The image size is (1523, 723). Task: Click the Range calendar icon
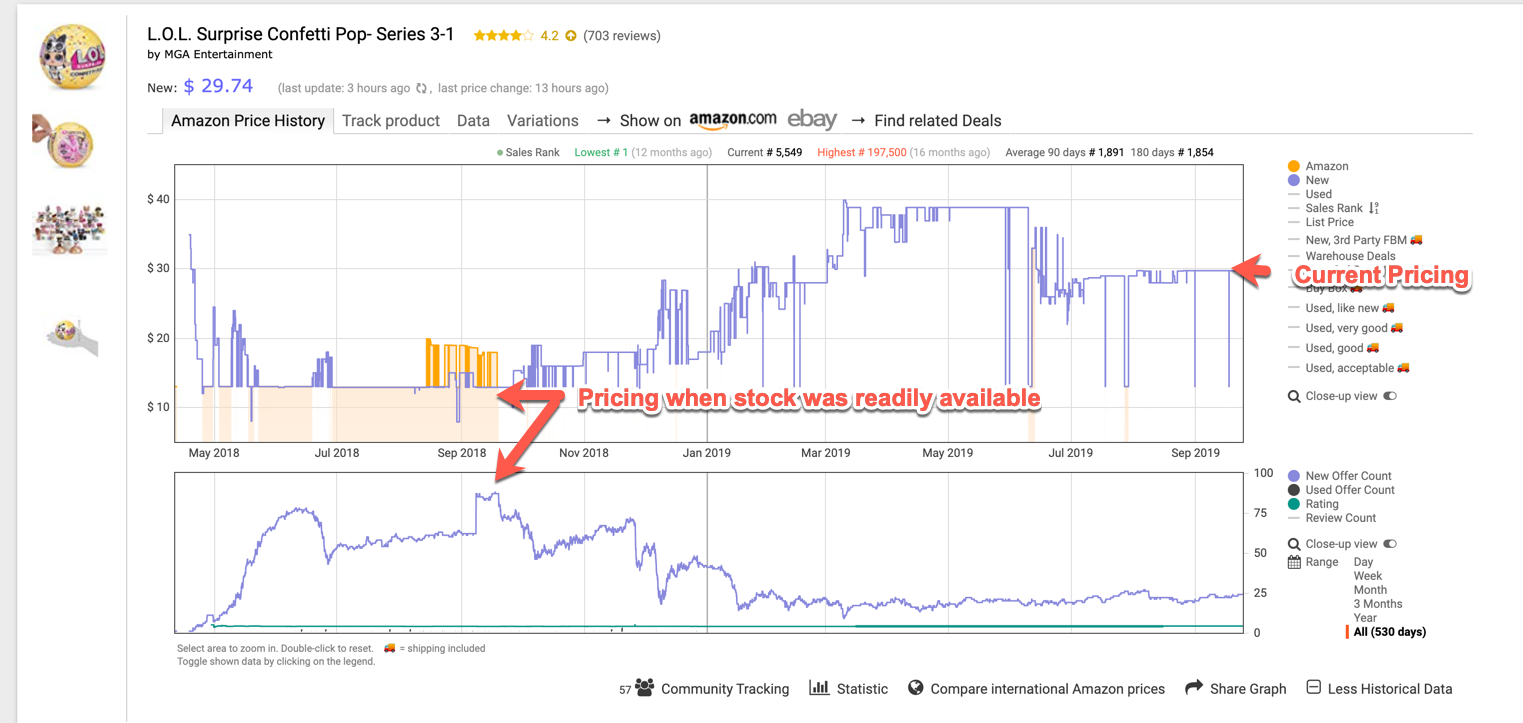point(1293,561)
